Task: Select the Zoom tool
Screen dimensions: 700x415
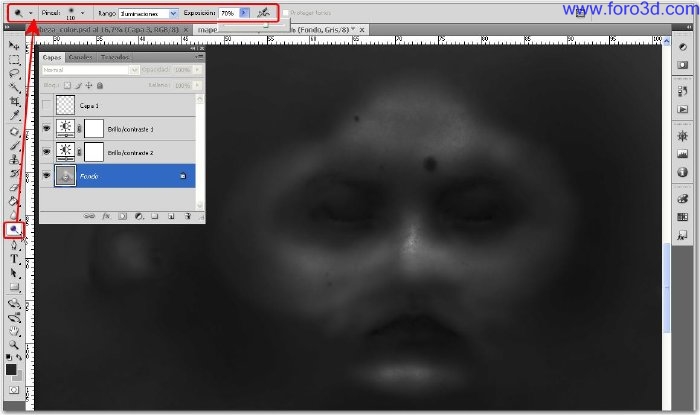Action: [x=14, y=345]
